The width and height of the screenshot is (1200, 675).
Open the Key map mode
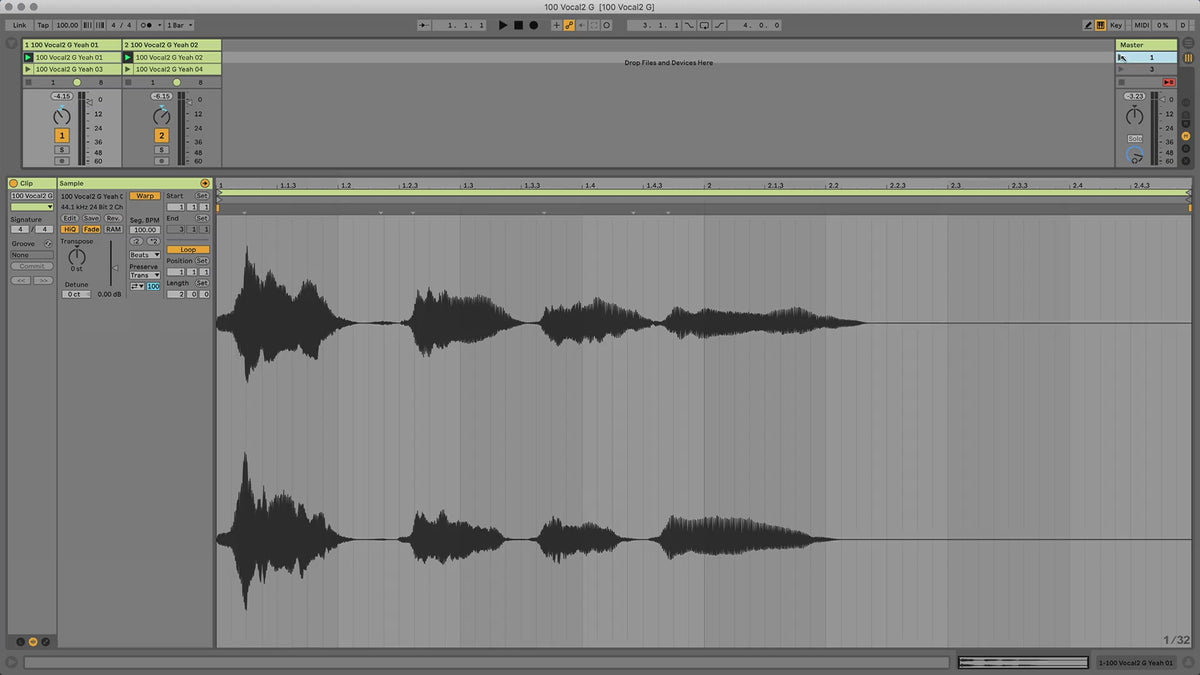tap(1116, 25)
